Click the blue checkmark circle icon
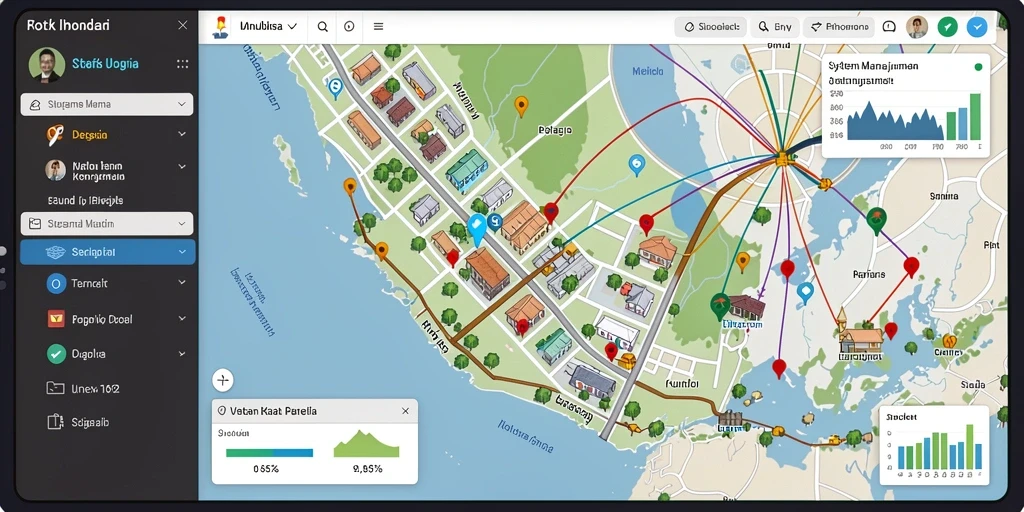This screenshot has height=512, width=1024. 977,27
